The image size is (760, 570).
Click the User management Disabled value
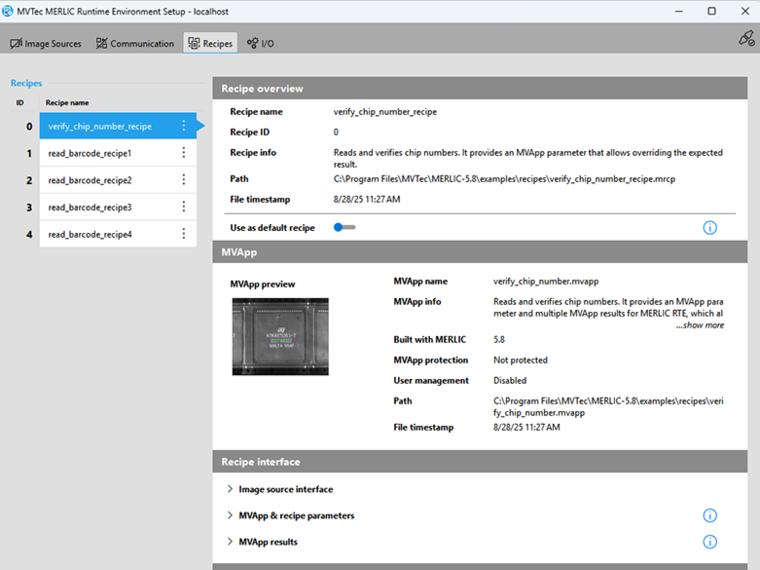coord(509,380)
